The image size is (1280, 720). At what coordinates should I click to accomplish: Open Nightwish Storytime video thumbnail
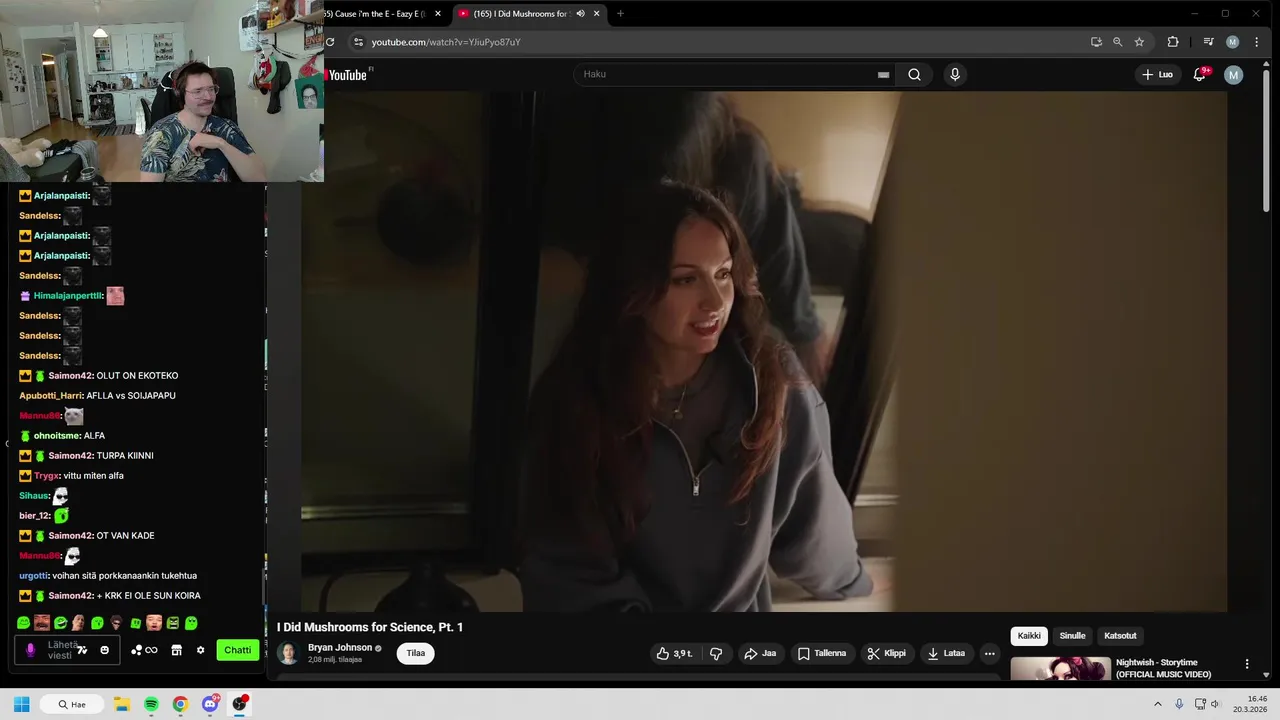click(1060, 669)
